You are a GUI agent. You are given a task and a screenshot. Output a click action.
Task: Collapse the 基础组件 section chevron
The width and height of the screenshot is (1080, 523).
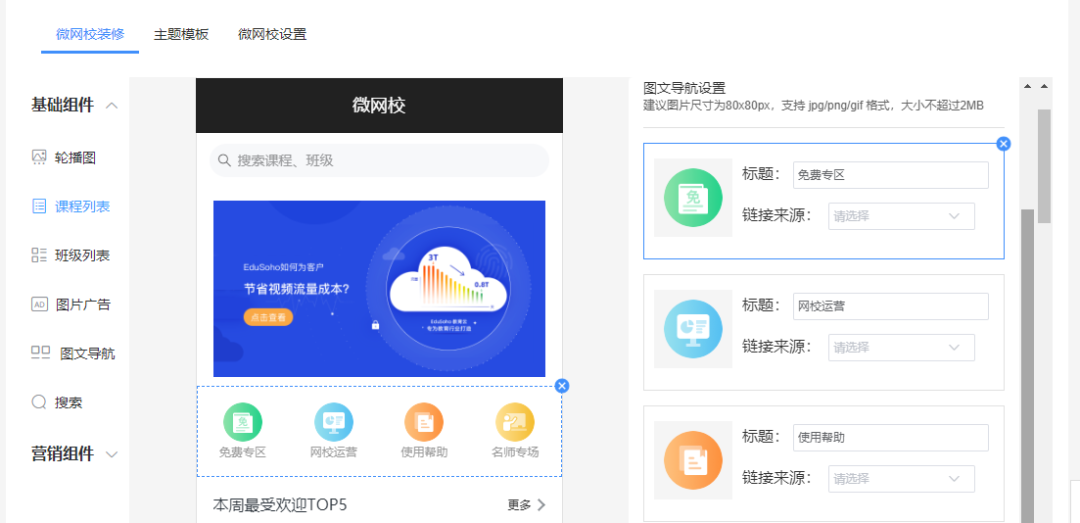click(112, 105)
